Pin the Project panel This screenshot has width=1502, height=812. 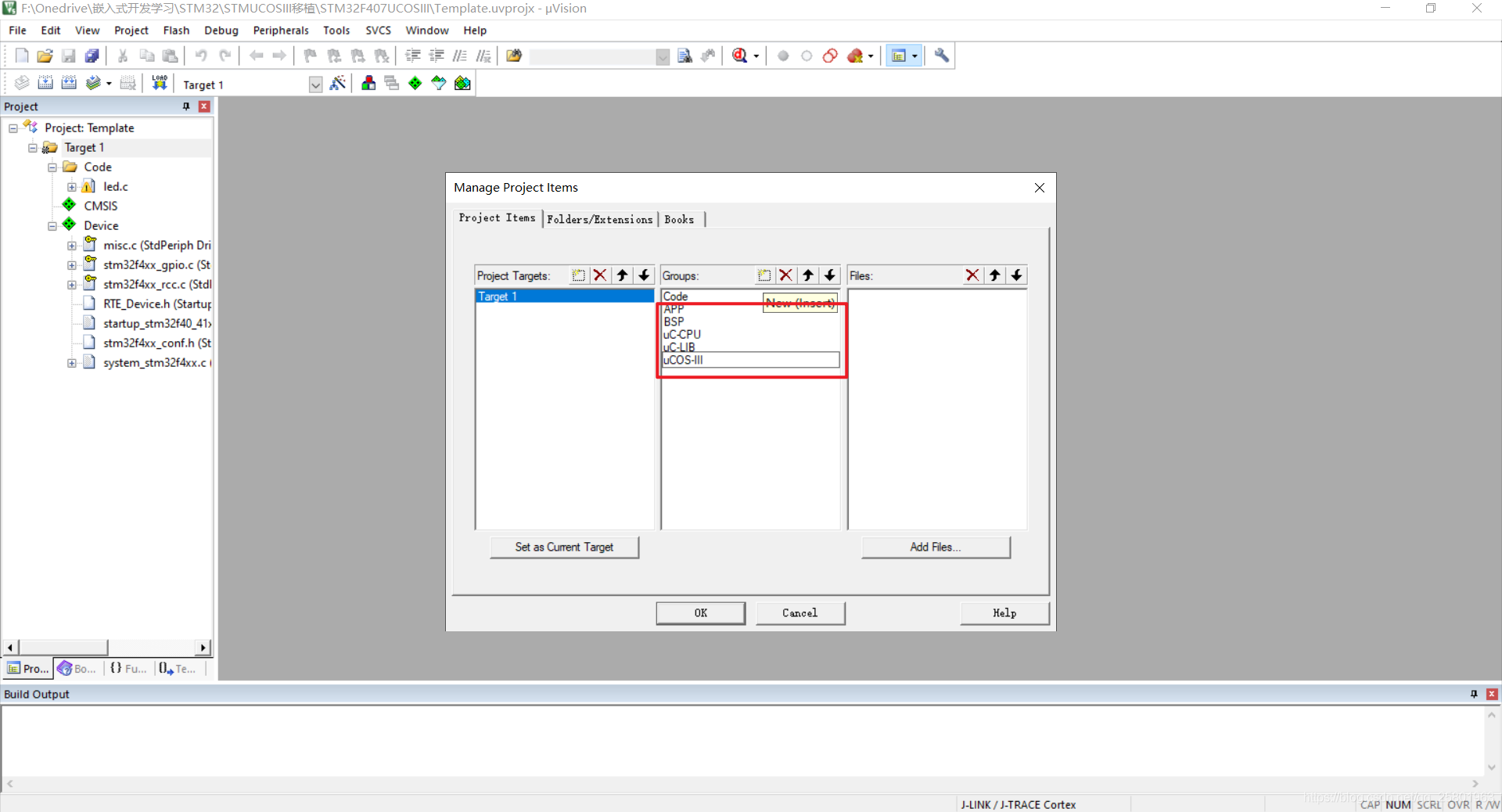pos(186,106)
